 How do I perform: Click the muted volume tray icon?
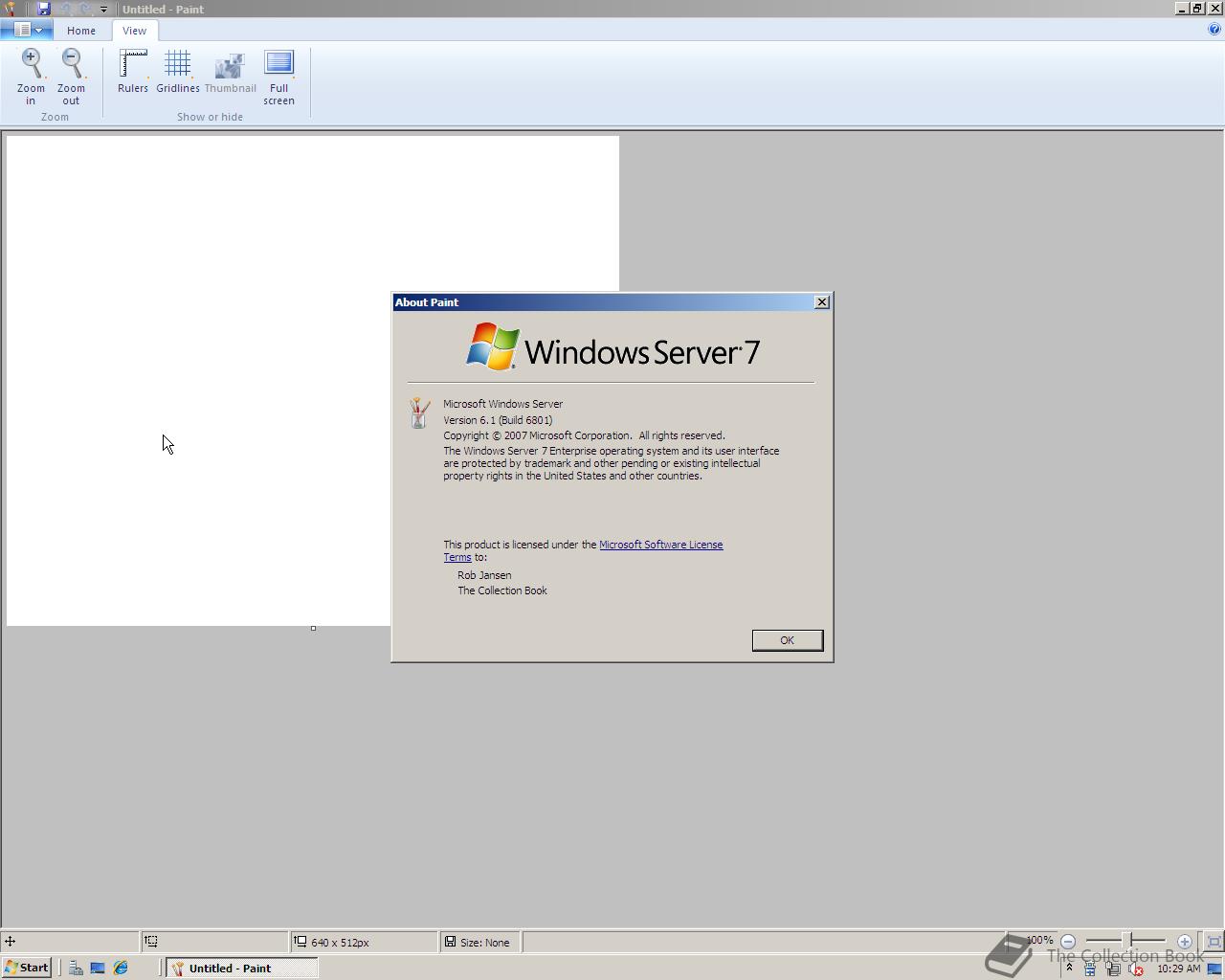click(1136, 969)
